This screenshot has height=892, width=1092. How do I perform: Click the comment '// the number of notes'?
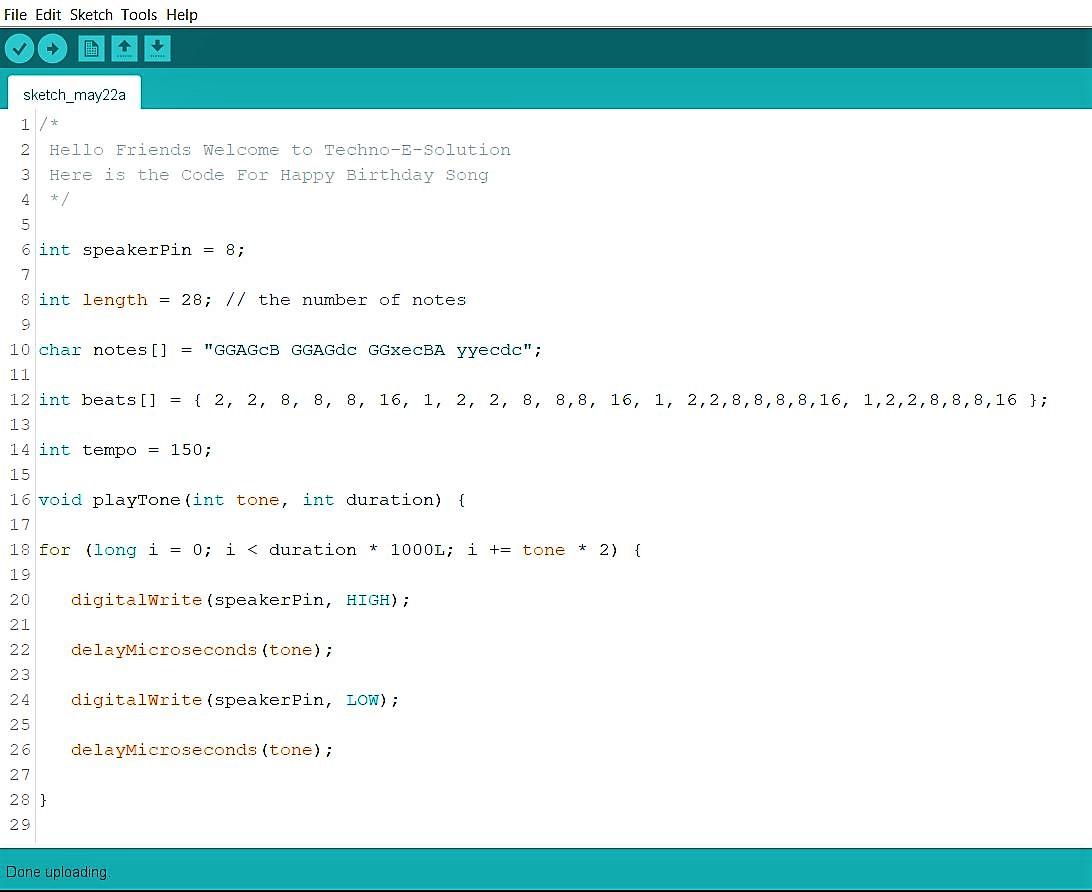(x=345, y=300)
